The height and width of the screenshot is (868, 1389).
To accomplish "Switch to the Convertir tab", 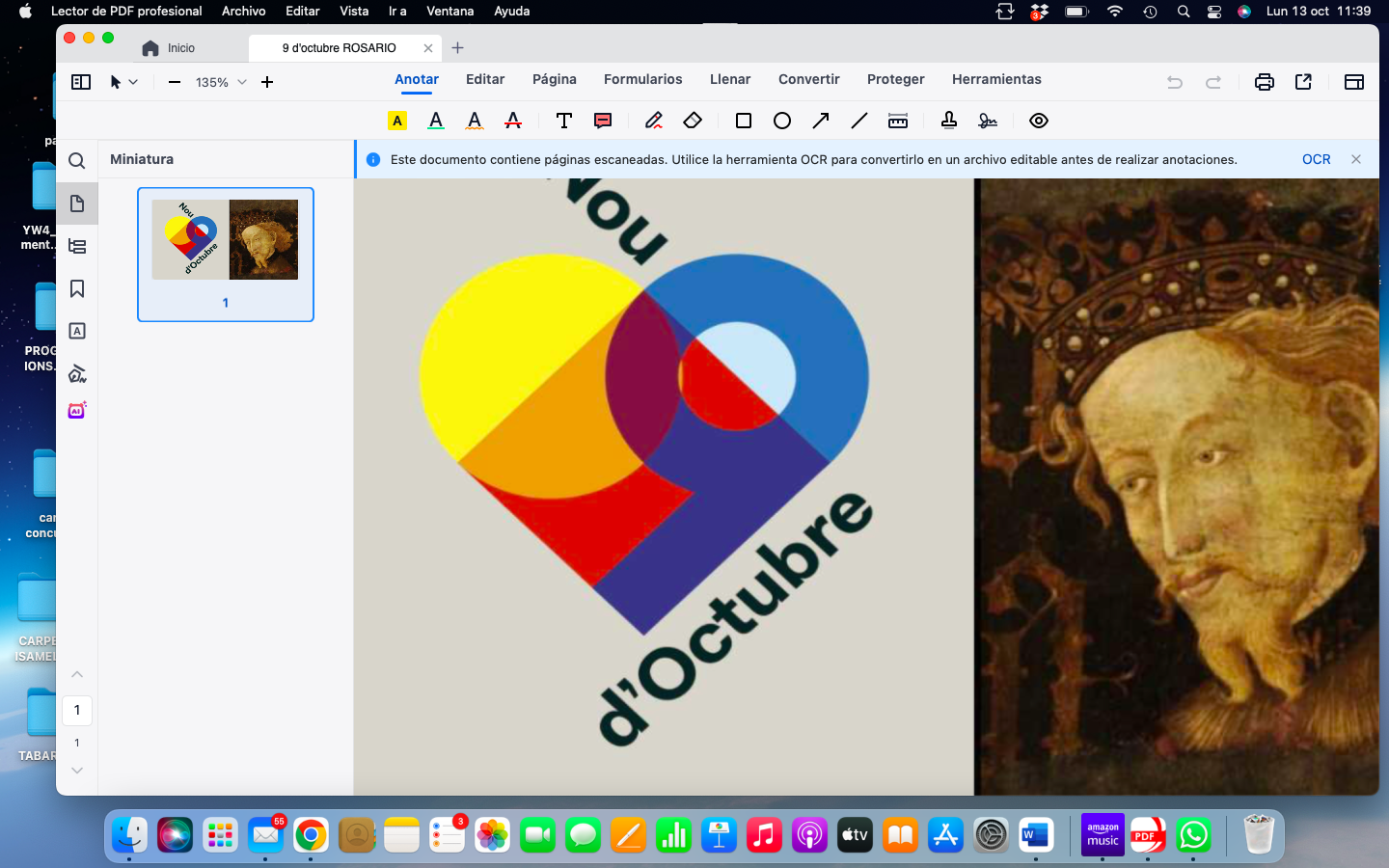I will (808, 79).
